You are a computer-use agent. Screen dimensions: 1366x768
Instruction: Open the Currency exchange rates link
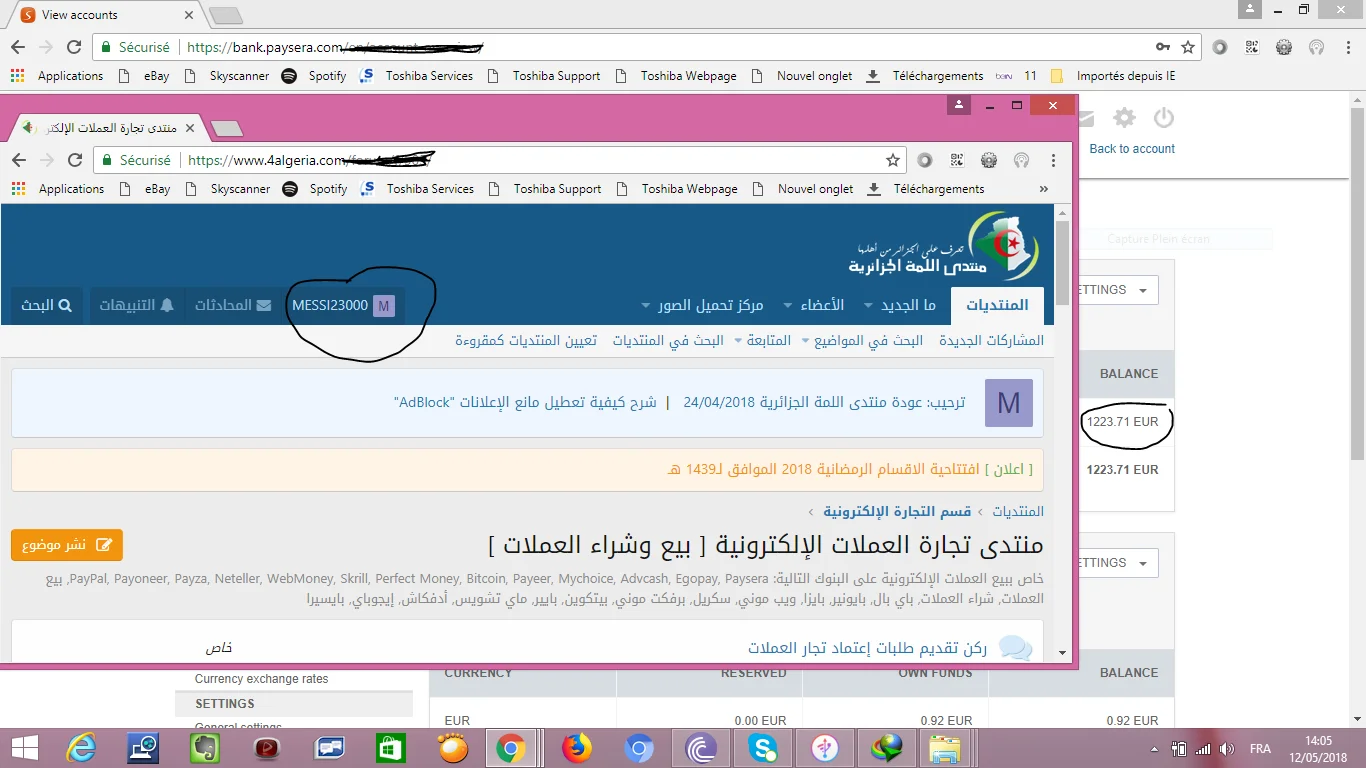(261, 679)
